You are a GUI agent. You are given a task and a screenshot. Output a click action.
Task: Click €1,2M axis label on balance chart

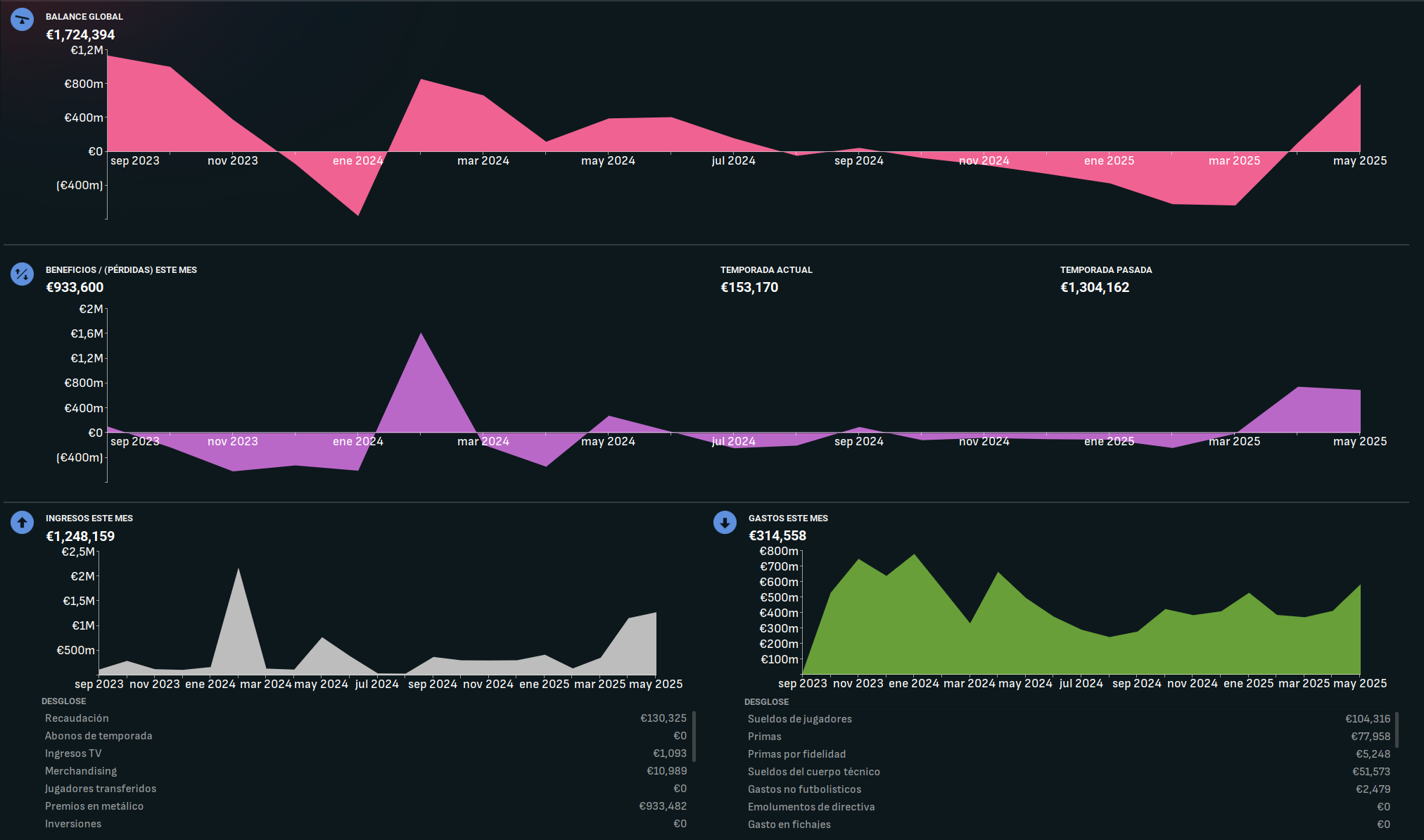coord(87,50)
